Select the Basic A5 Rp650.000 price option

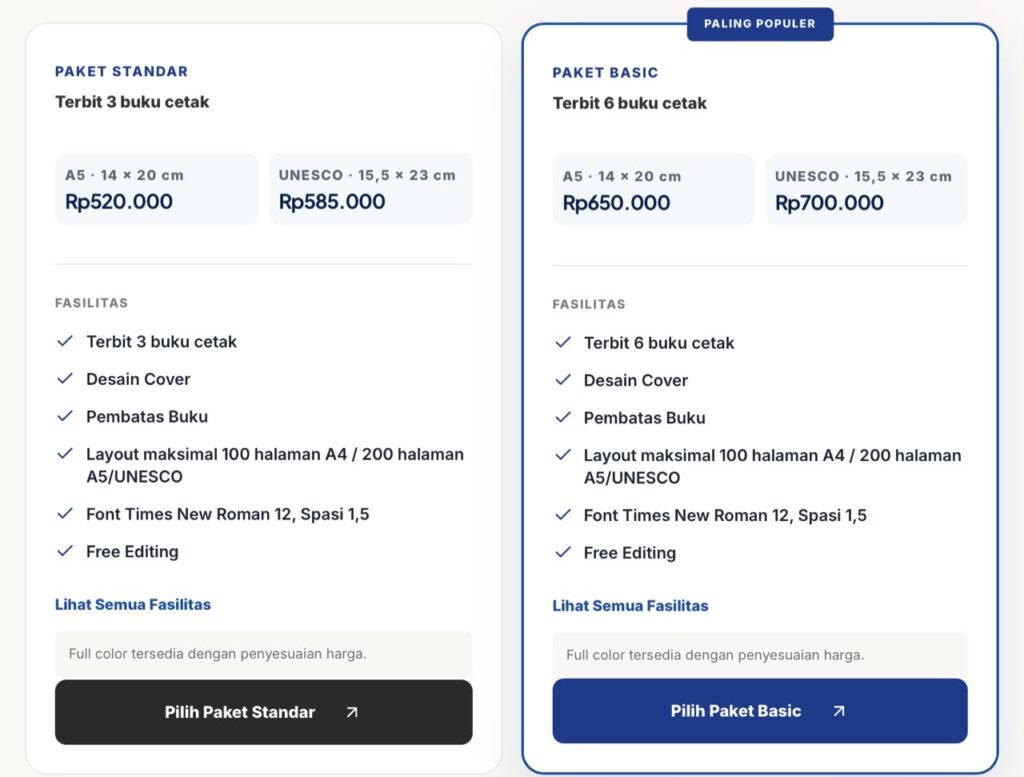tap(654, 190)
